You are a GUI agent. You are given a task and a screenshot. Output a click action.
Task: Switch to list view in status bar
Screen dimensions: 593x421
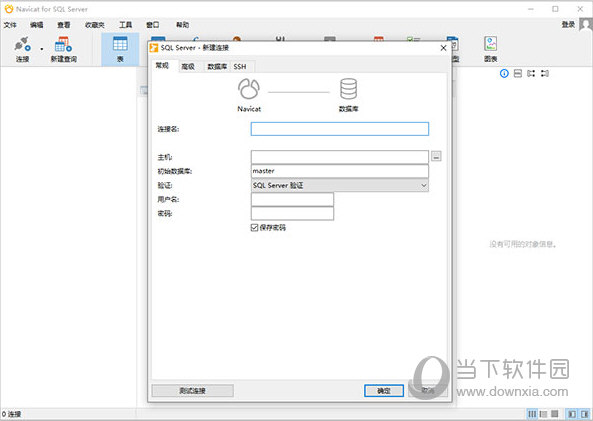click(x=532, y=414)
